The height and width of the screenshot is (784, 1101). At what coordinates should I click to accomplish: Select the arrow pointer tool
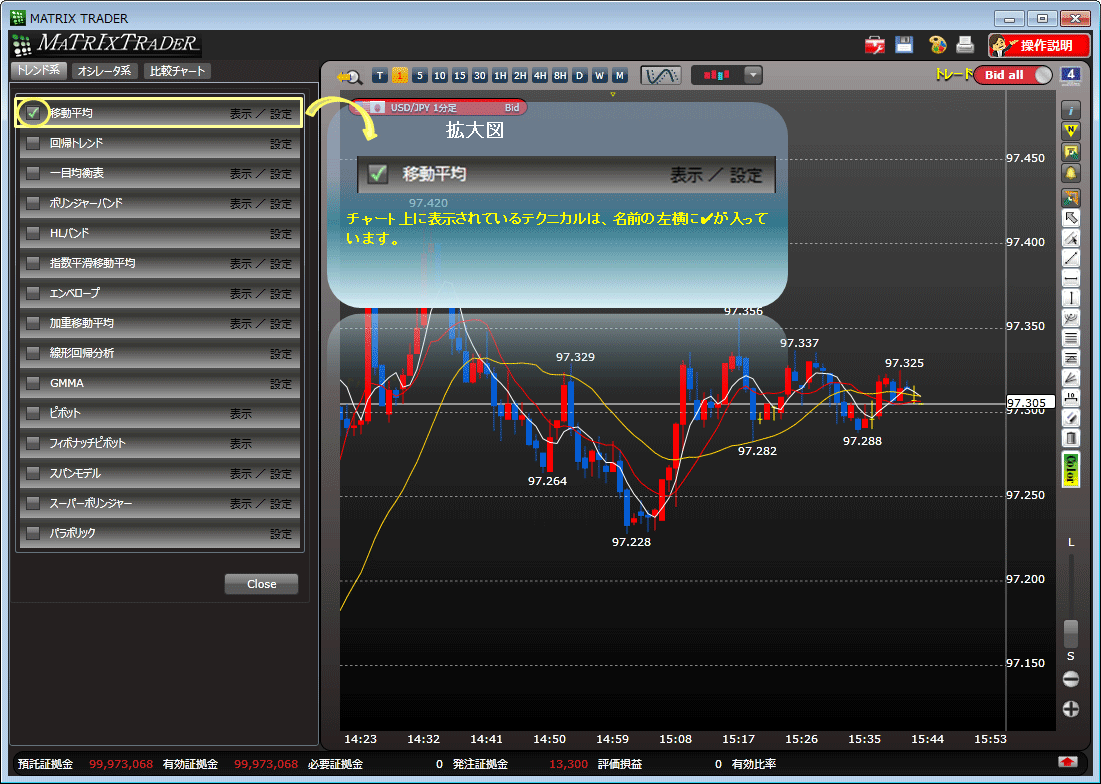(x=1071, y=218)
